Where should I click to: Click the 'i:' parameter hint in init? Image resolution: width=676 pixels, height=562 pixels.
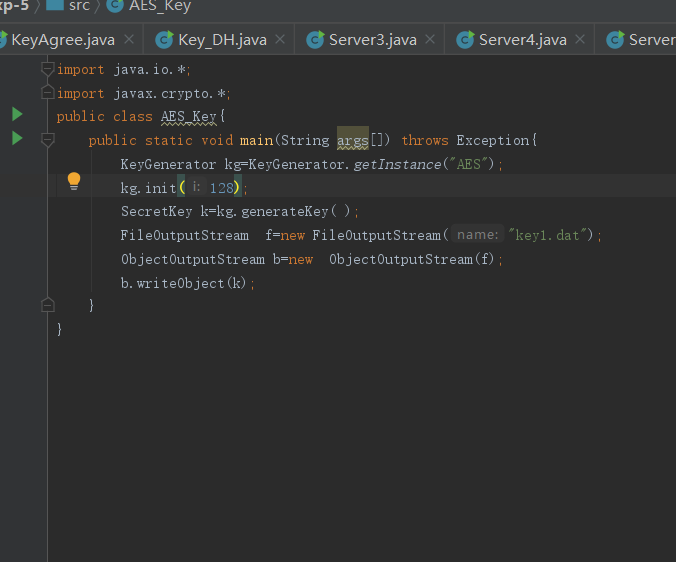(196, 187)
